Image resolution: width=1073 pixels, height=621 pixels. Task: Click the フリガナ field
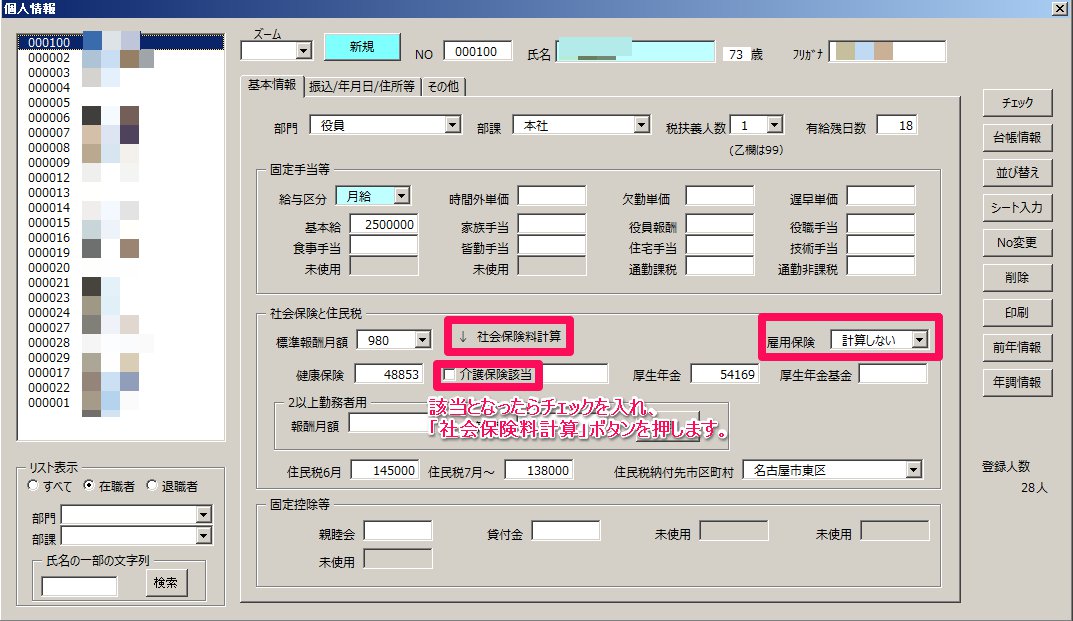(887, 51)
